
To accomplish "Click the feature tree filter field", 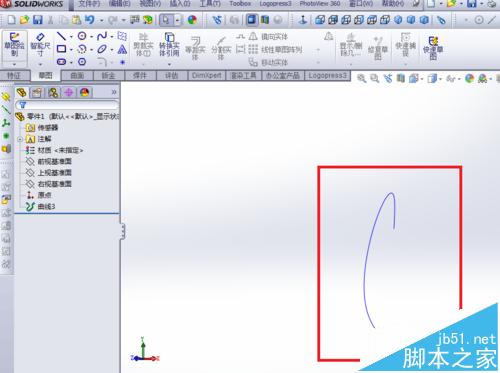I will [67, 105].
